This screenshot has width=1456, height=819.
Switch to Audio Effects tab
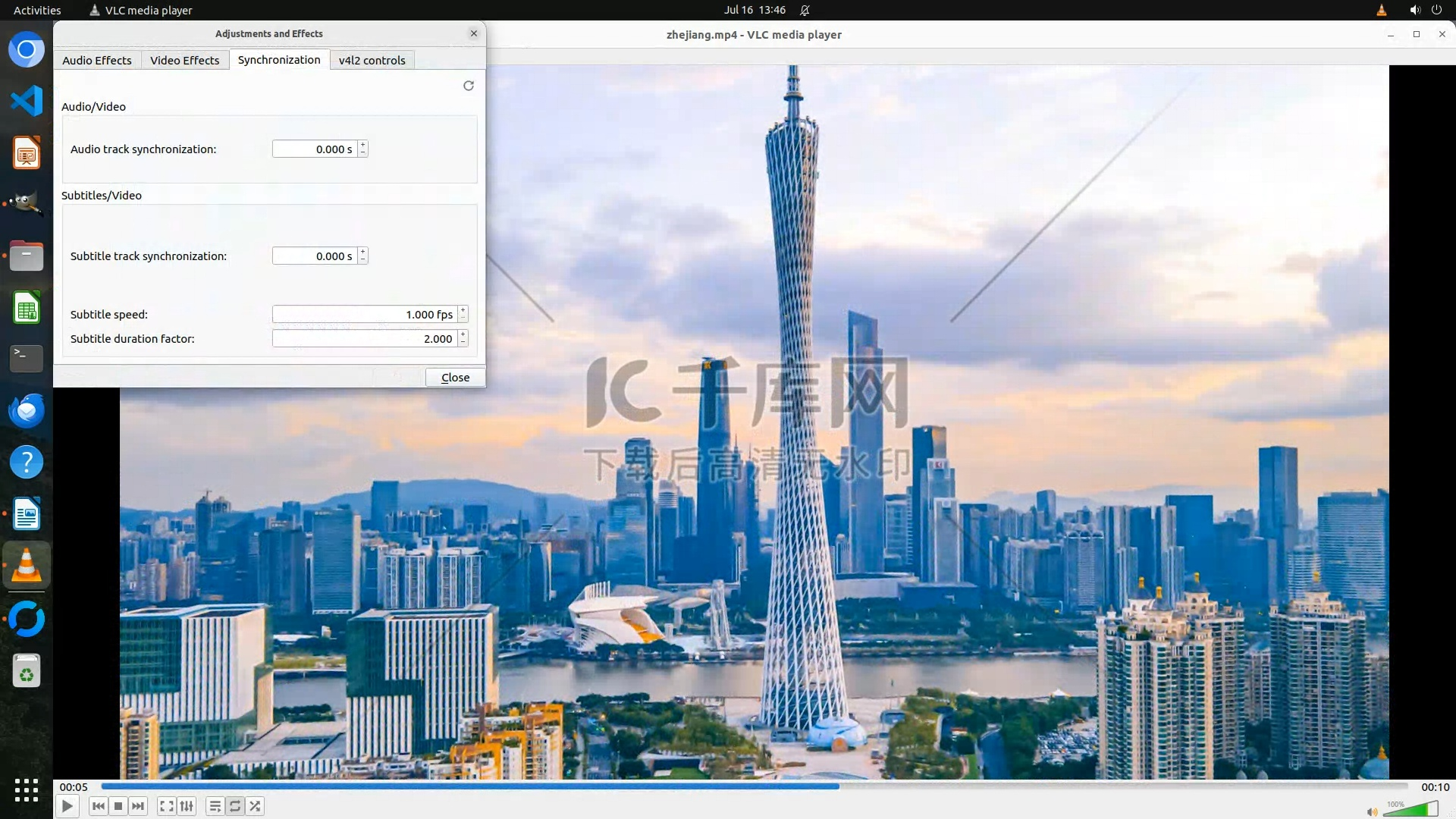tap(97, 60)
